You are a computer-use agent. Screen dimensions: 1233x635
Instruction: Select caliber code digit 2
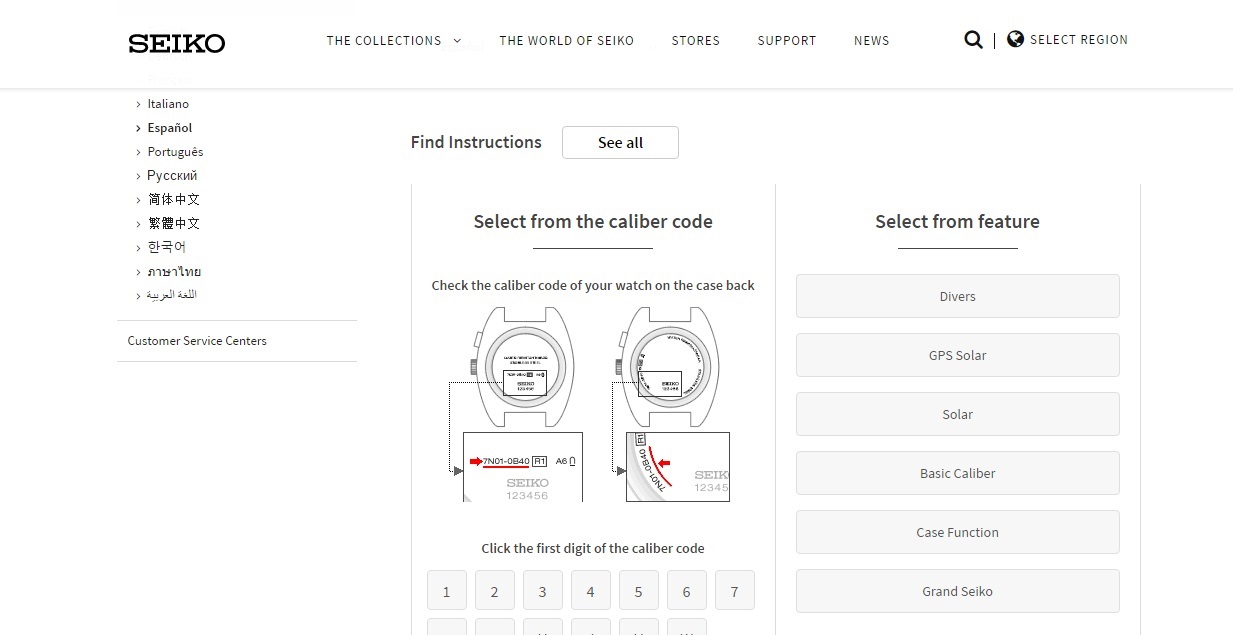pos(494,591)
